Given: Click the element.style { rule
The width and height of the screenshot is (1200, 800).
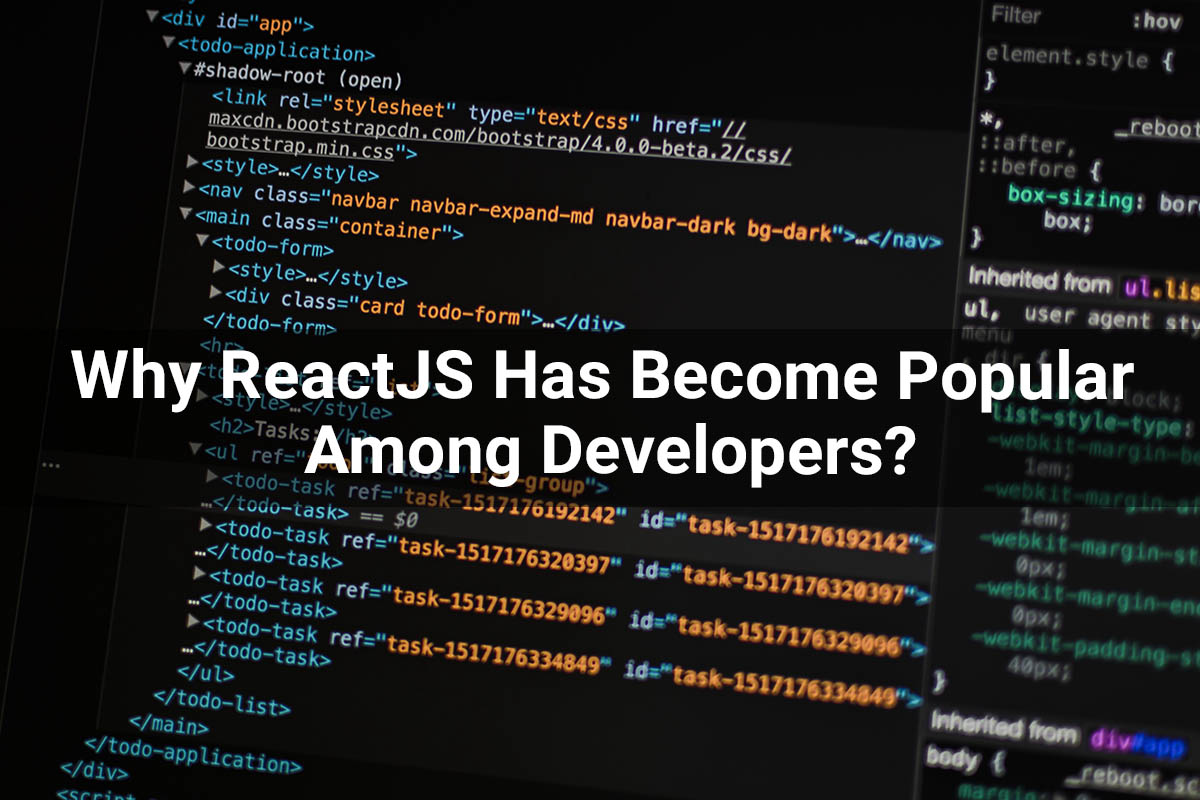Looking at the screenshot, I should (1080, 56).
